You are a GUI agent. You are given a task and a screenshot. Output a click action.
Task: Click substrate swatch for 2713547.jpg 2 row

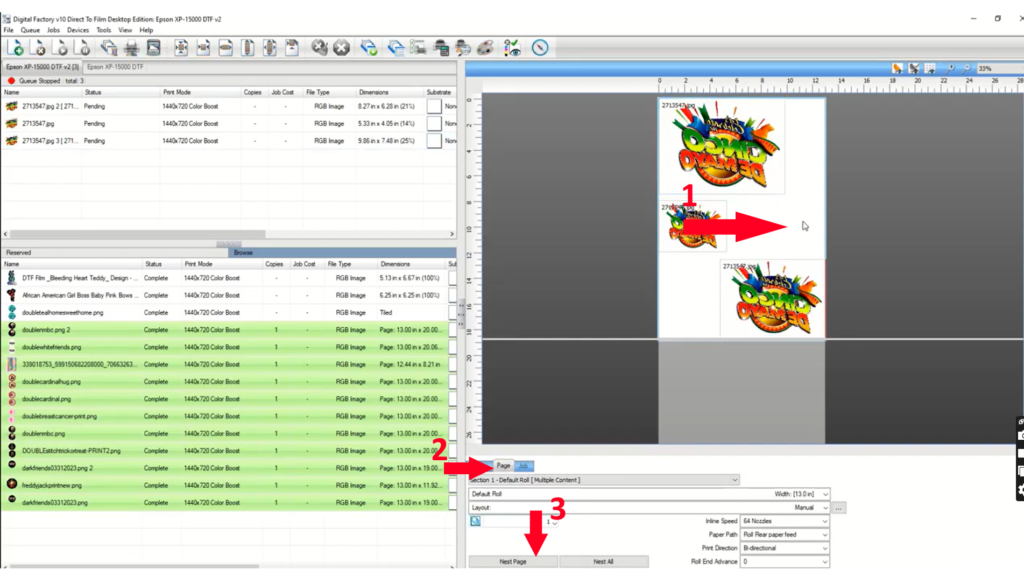[434, 106]
